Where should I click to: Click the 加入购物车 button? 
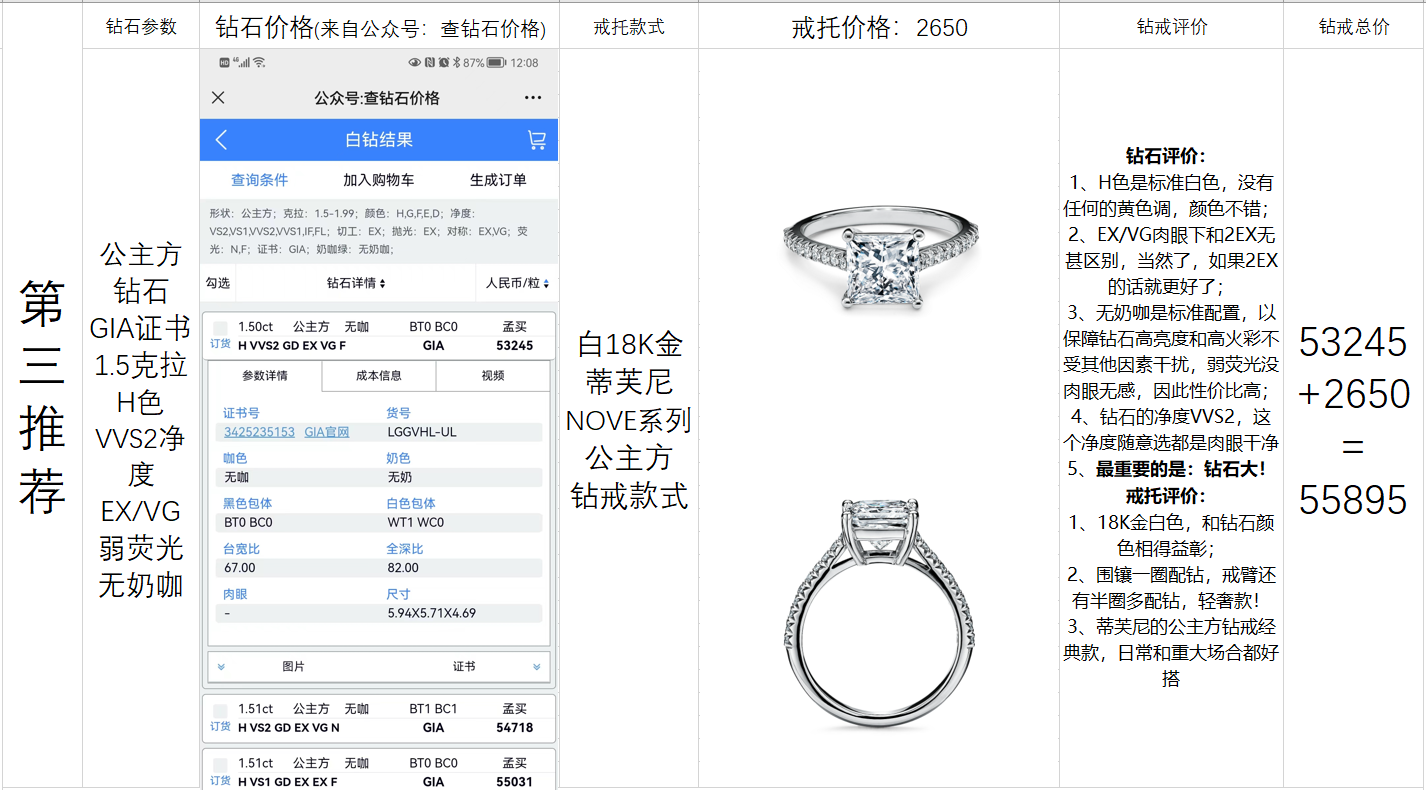[379, 180]
